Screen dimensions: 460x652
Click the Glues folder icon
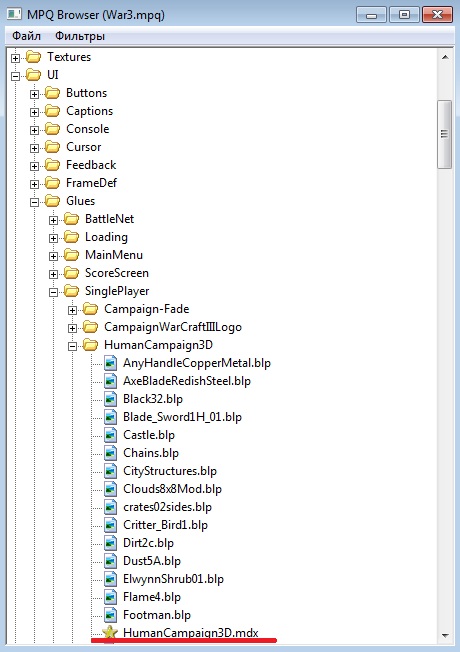(52, 201)
